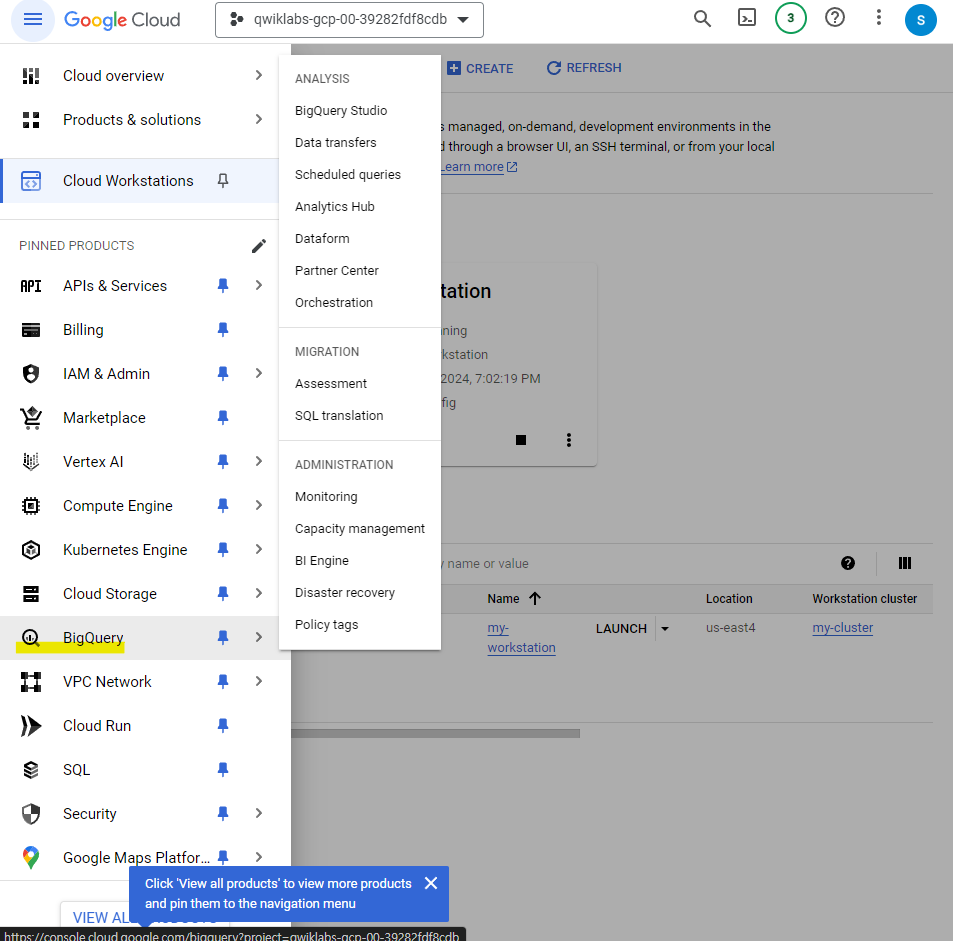This screenshot has height=941, width=953.
Task: Open the account avatar S
Action: click(x=920, y=20)
